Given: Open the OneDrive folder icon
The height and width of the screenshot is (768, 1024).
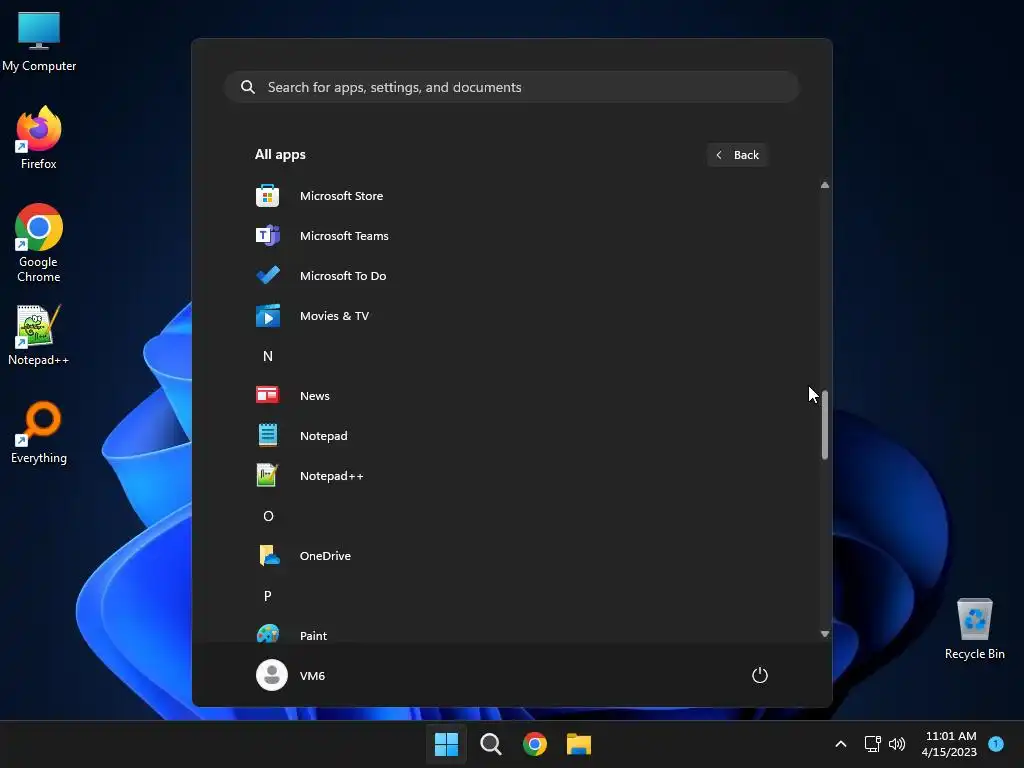Looking at the screenshot, I should tap(268, 556).
